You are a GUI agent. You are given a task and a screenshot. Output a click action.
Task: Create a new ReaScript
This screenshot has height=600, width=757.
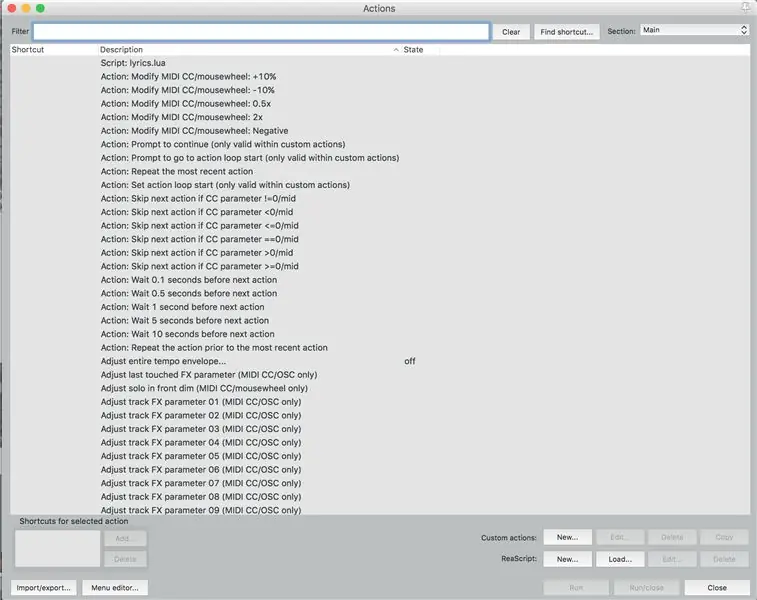[567, 559]
